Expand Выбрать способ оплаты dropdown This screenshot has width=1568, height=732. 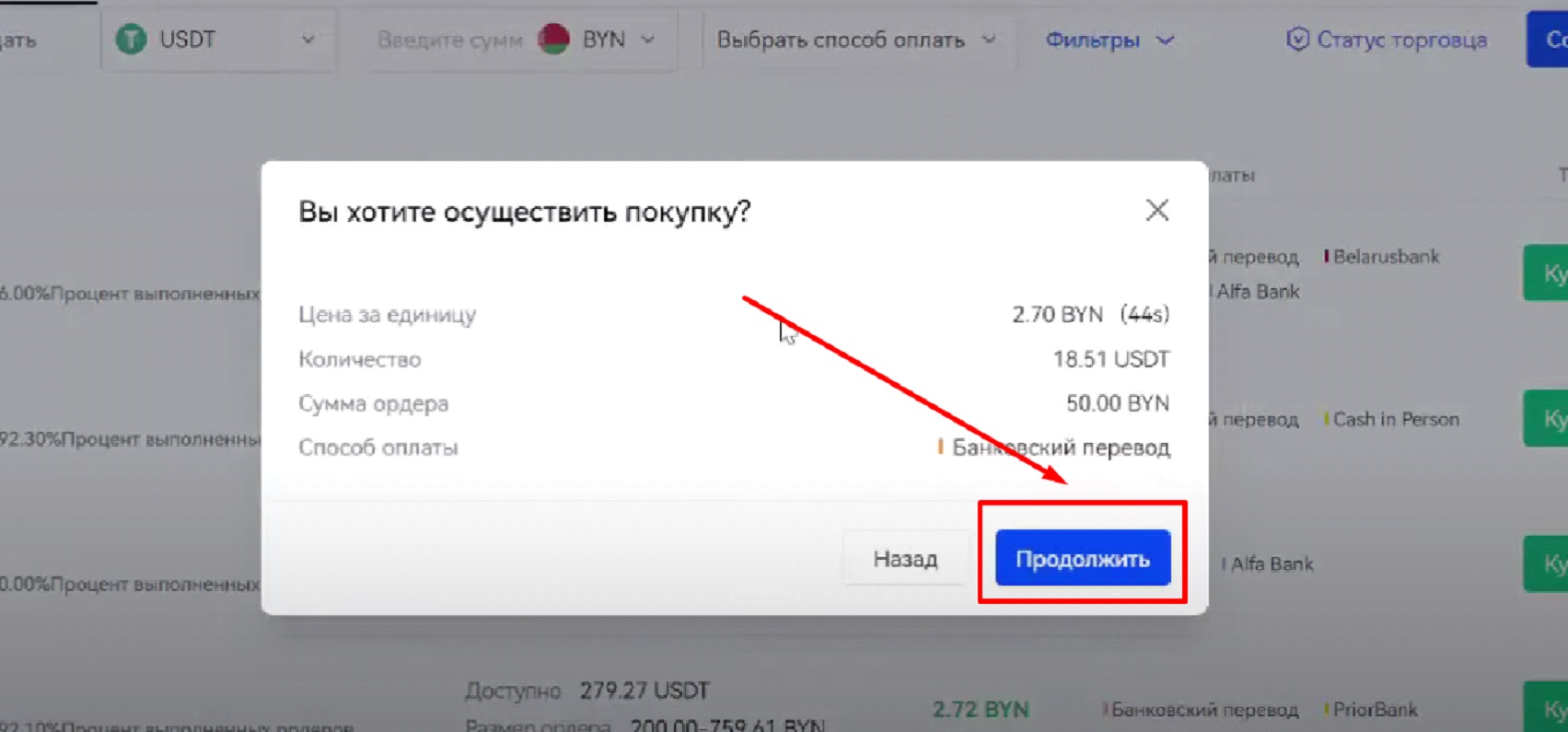[x=857, y=40]
